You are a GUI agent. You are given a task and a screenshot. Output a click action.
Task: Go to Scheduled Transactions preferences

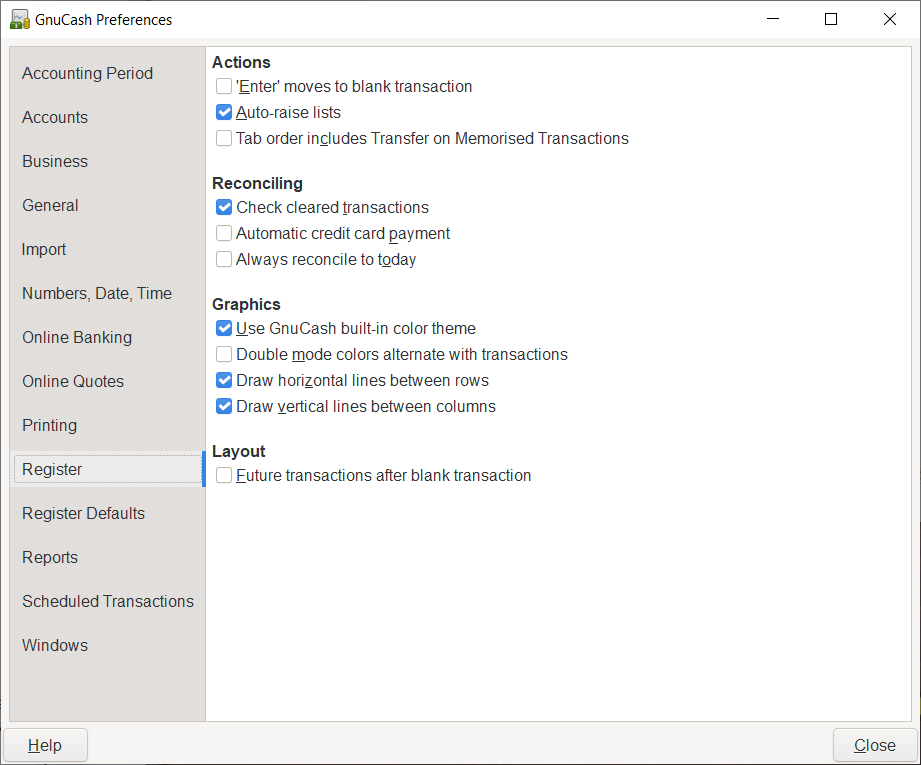coord(108,601)
